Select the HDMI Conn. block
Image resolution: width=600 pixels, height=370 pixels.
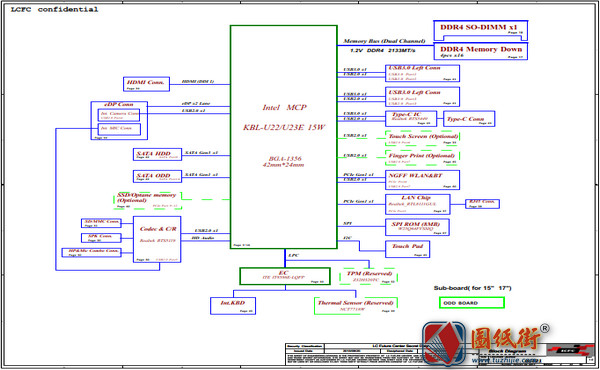pos(146,84)
